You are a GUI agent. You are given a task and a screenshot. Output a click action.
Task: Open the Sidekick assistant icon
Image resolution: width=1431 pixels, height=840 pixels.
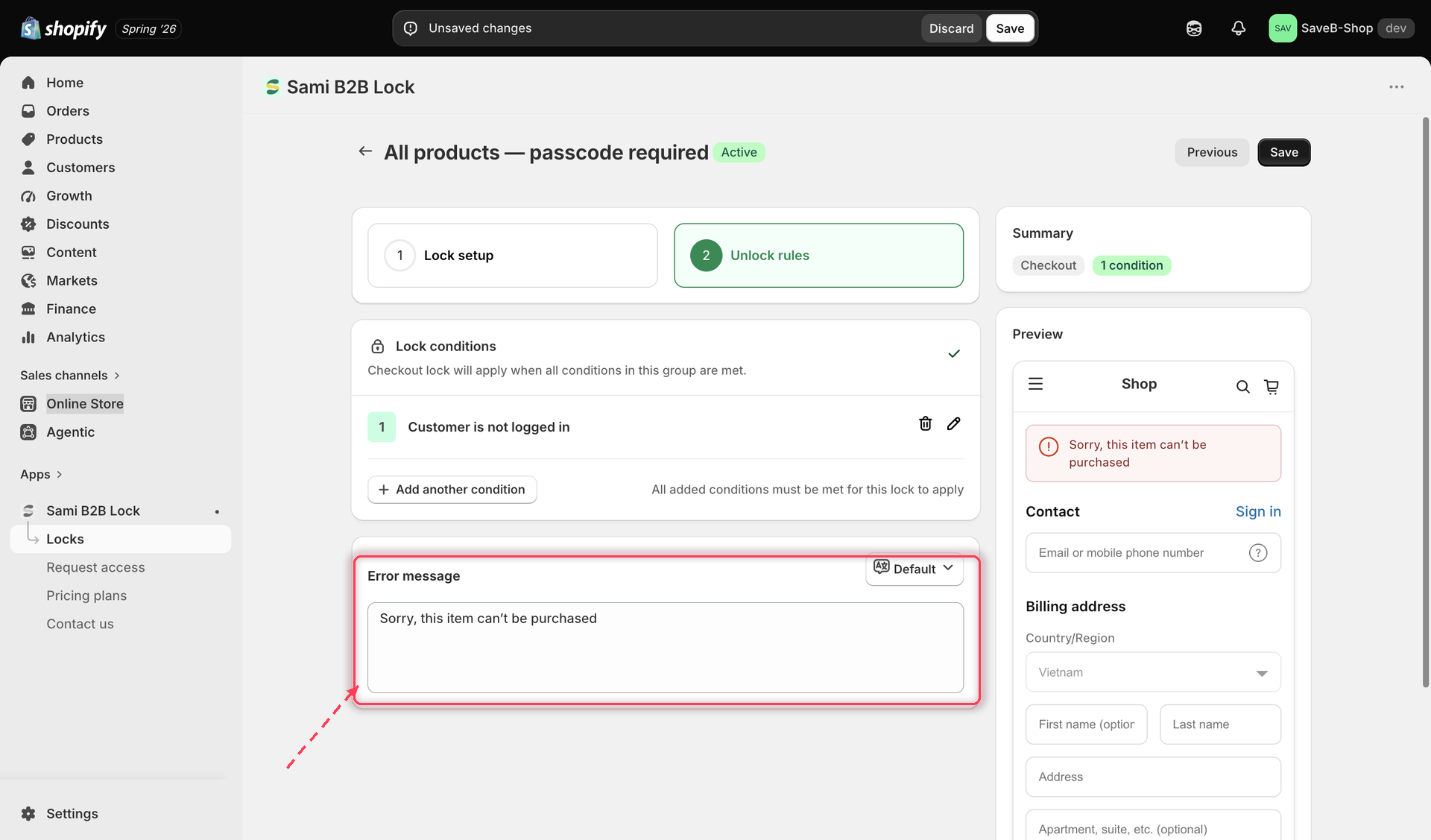[1194, 28]
